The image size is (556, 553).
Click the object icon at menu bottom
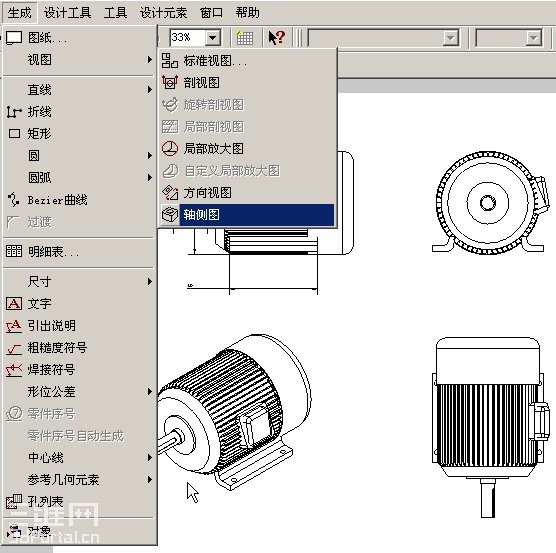[x=15, y=531]
